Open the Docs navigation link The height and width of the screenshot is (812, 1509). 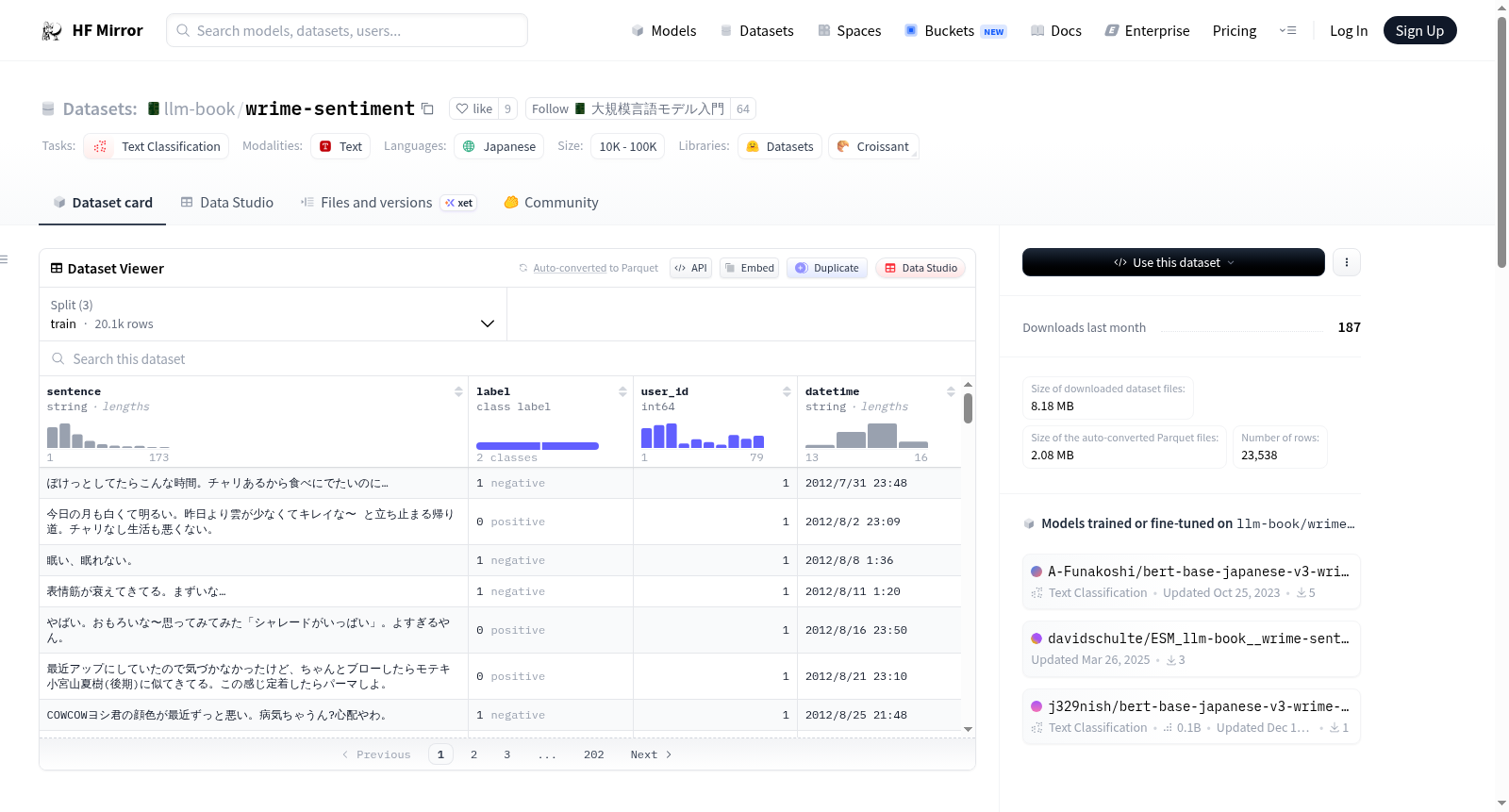click(x=1056, y=31)
